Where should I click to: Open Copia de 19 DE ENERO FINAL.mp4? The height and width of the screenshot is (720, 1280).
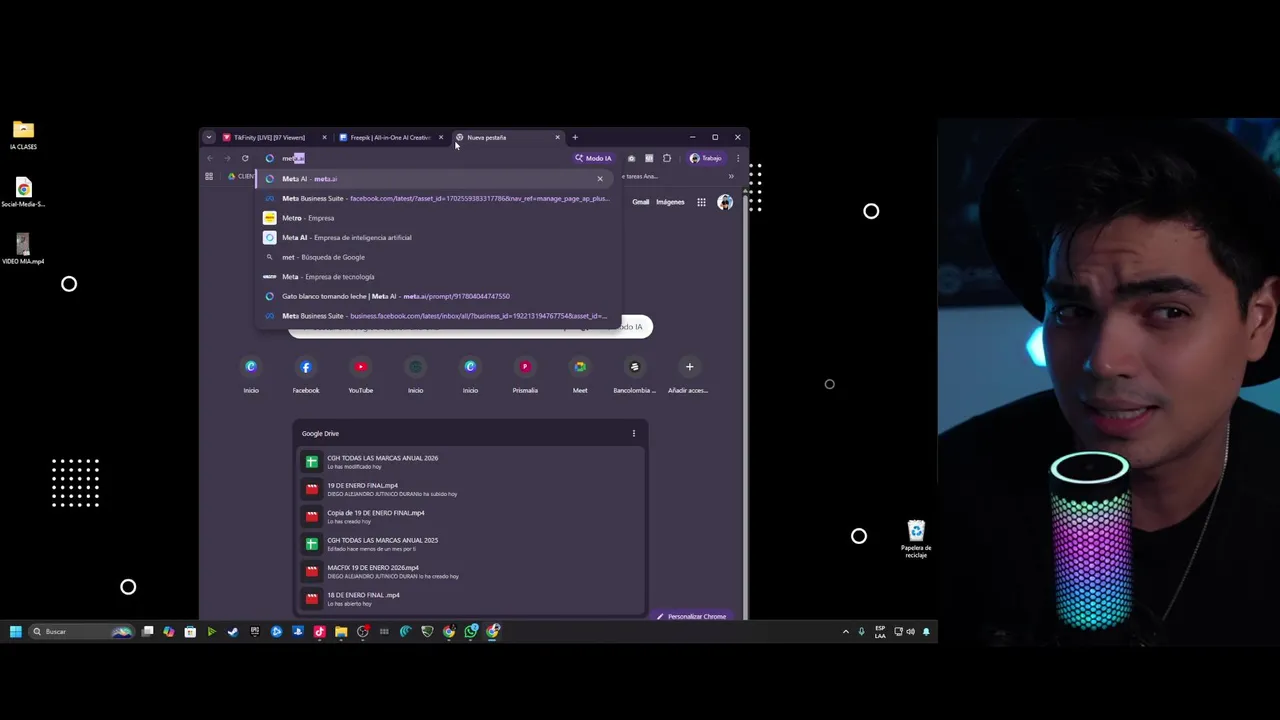(470, 517)
